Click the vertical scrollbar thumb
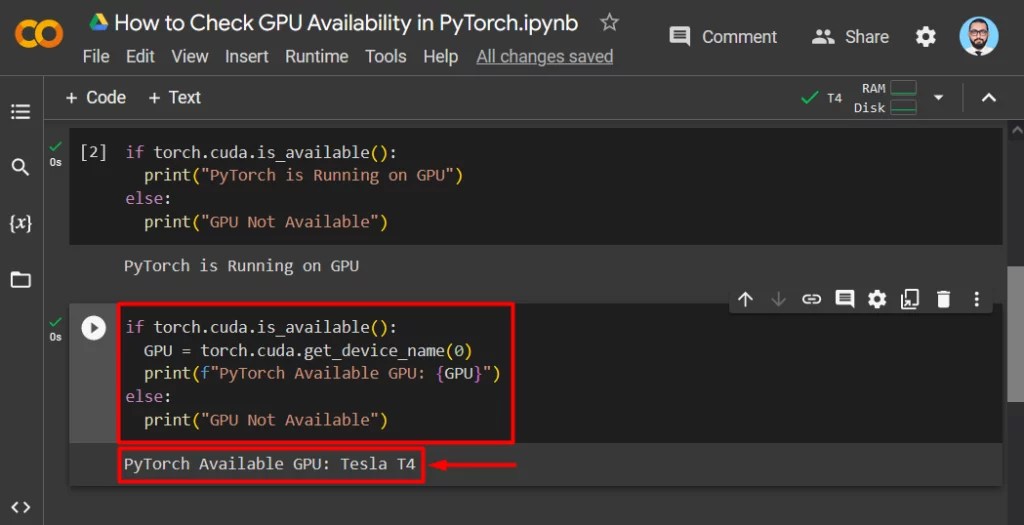This screenshot has height=525, width=1024. coord(1016,334)
